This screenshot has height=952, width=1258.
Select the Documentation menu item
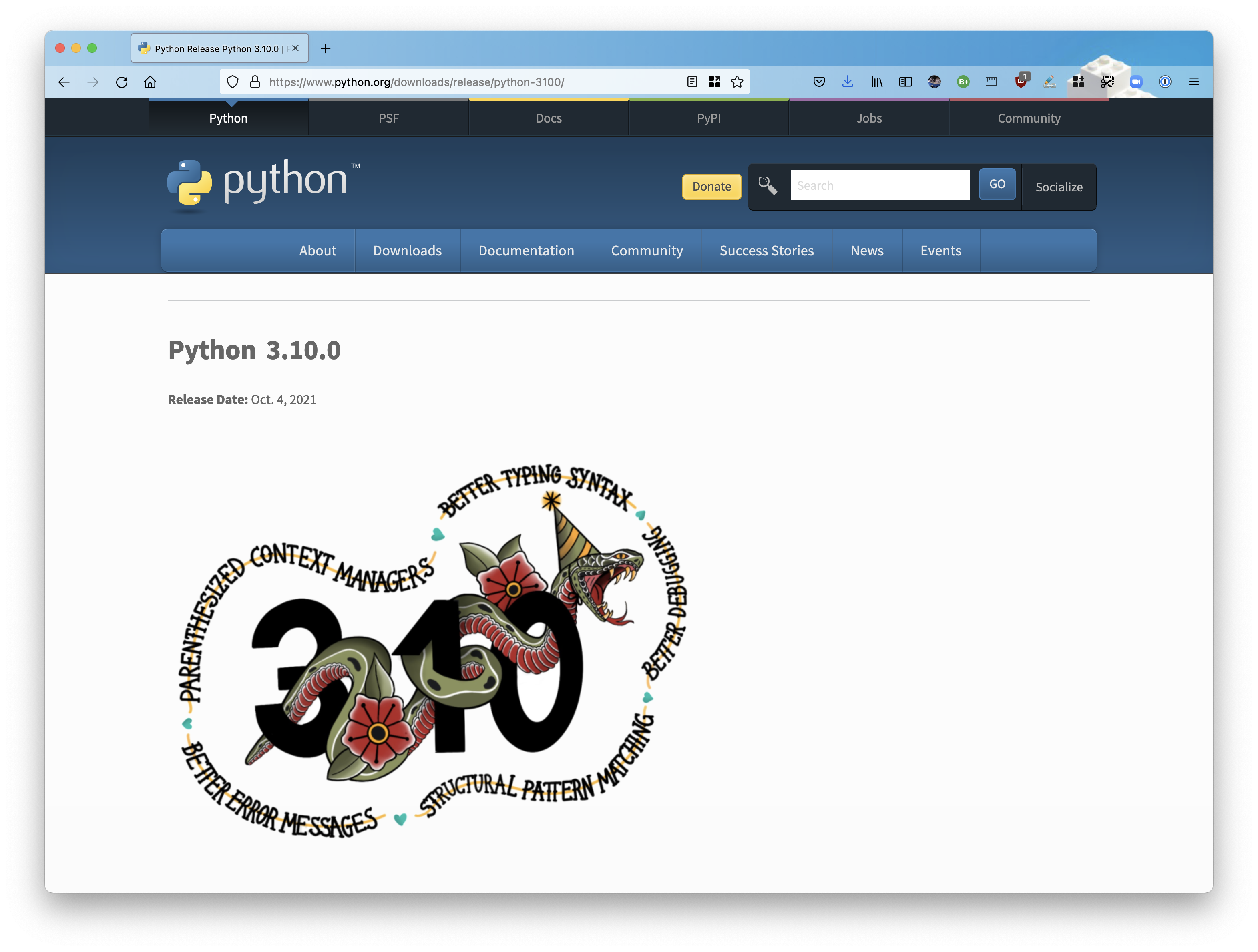[526, 251]
